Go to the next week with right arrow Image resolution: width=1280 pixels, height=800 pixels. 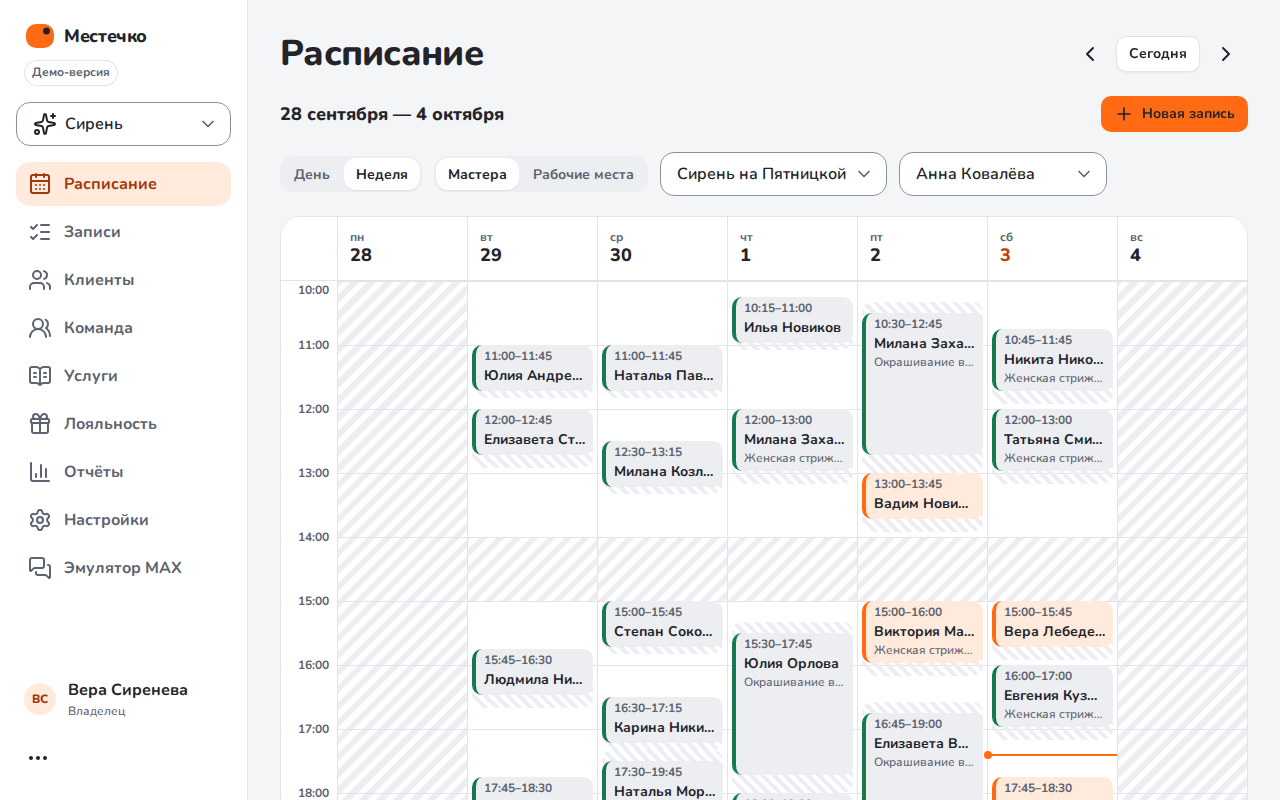(x=1226, y=54)
